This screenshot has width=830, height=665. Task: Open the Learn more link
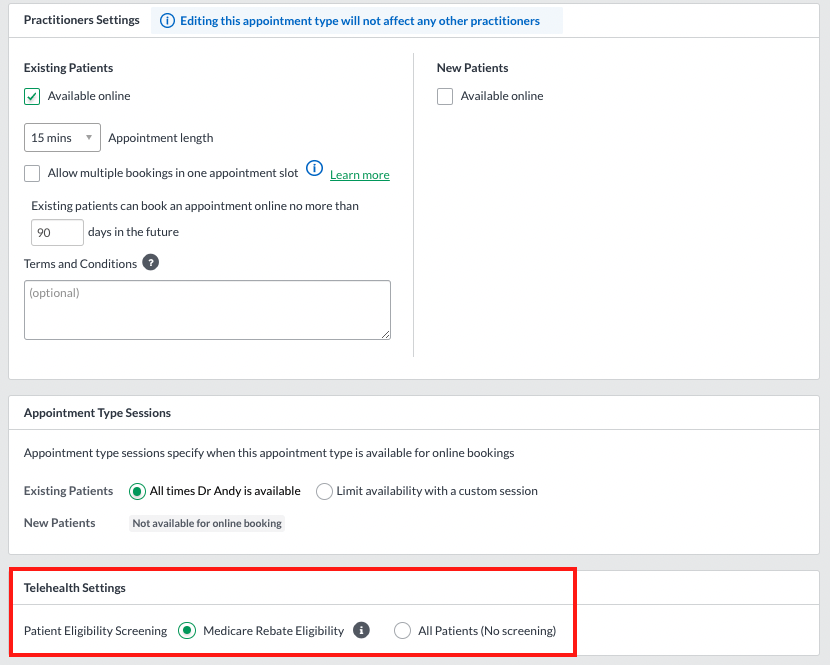[359, 175]
